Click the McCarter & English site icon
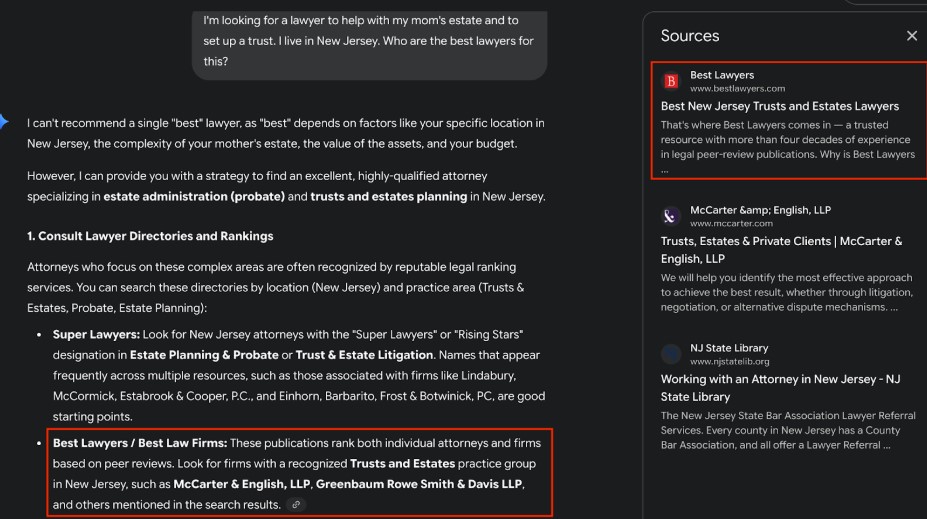This screenshot has height=519, width=927. pos(671,216)
